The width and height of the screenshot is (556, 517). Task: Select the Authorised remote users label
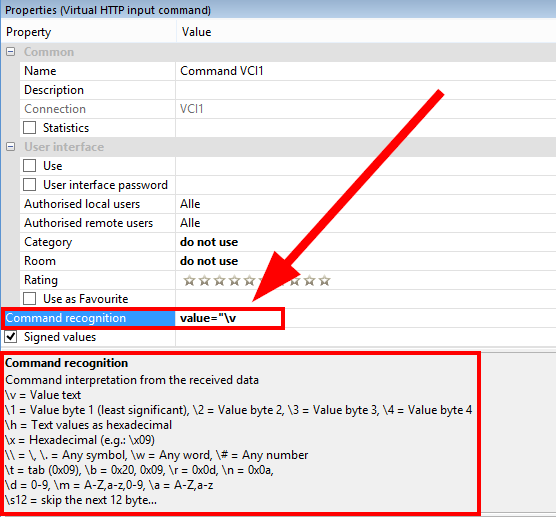pos(88,223)
